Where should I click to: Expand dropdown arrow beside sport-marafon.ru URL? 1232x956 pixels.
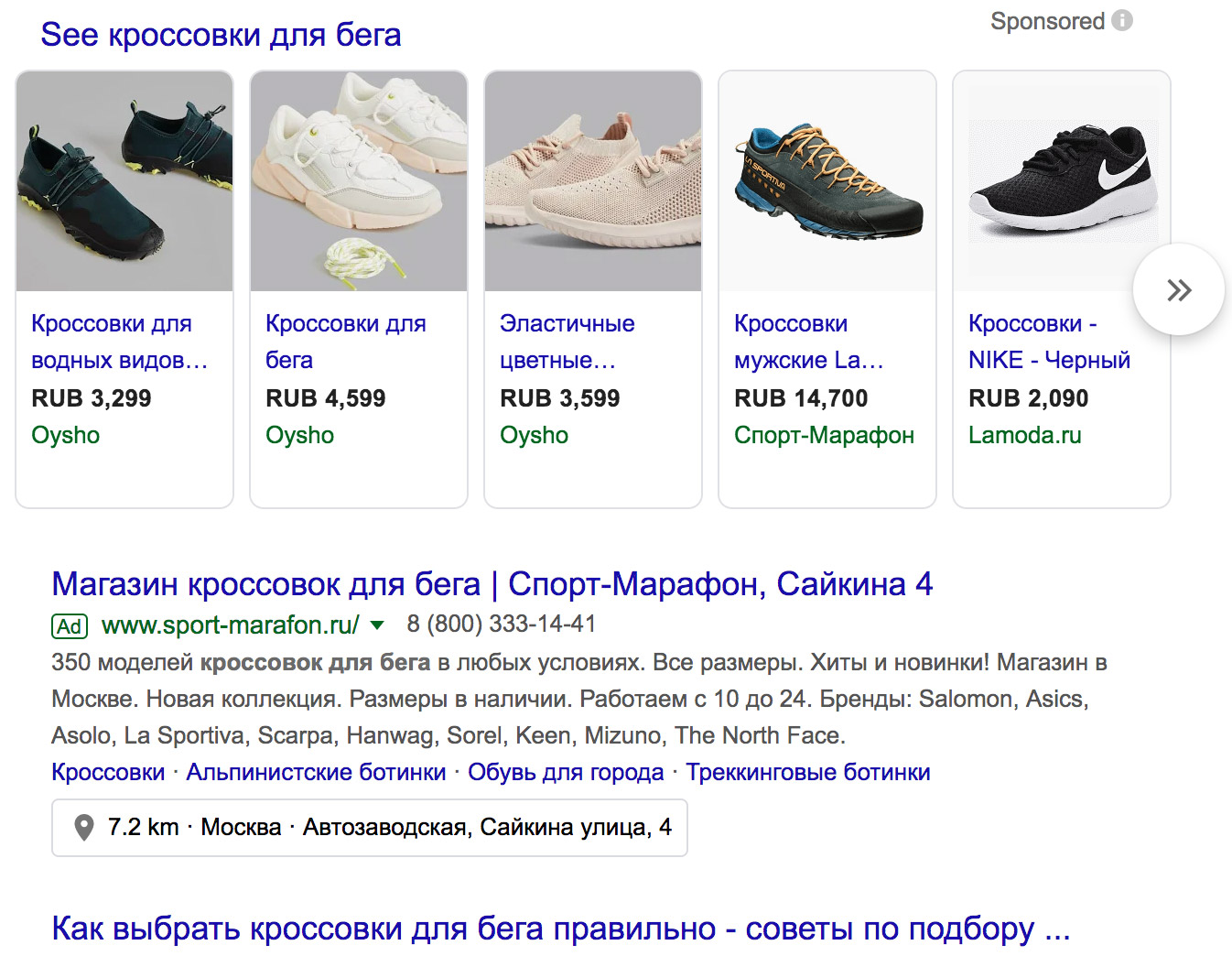coord(376,625)
